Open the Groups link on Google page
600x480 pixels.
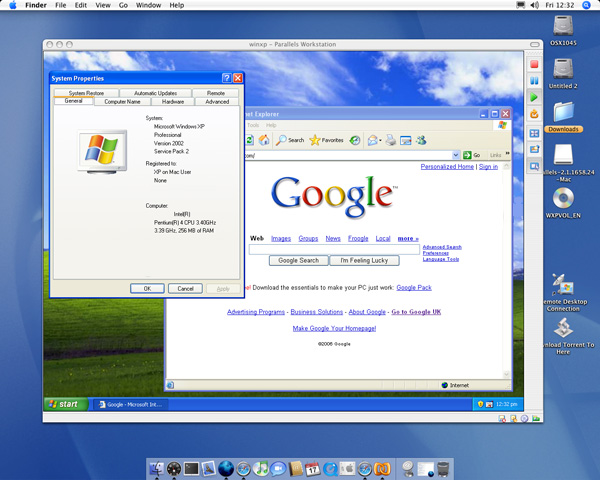point(308,238)
